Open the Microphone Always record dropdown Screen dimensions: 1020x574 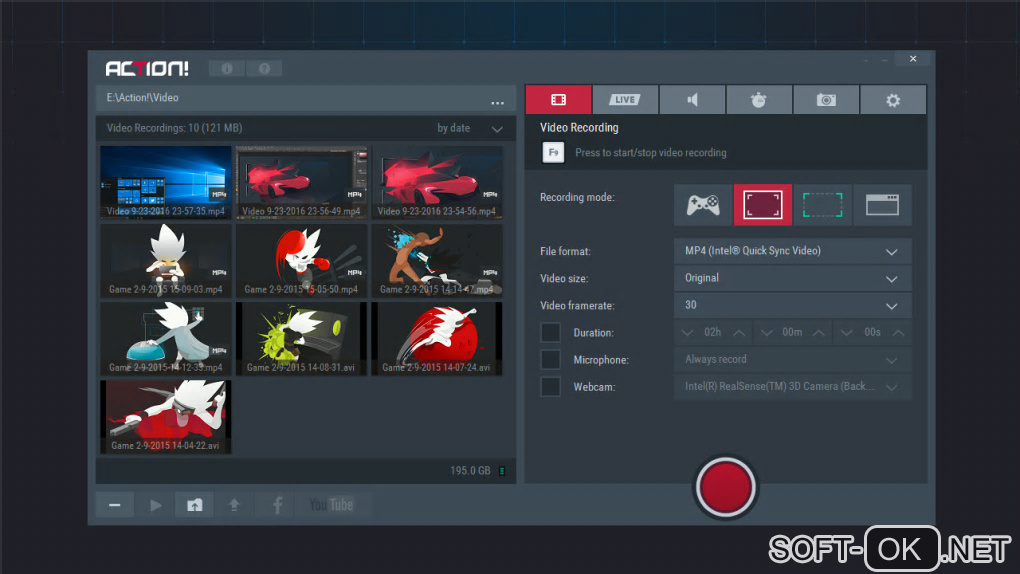coord(792,359)
